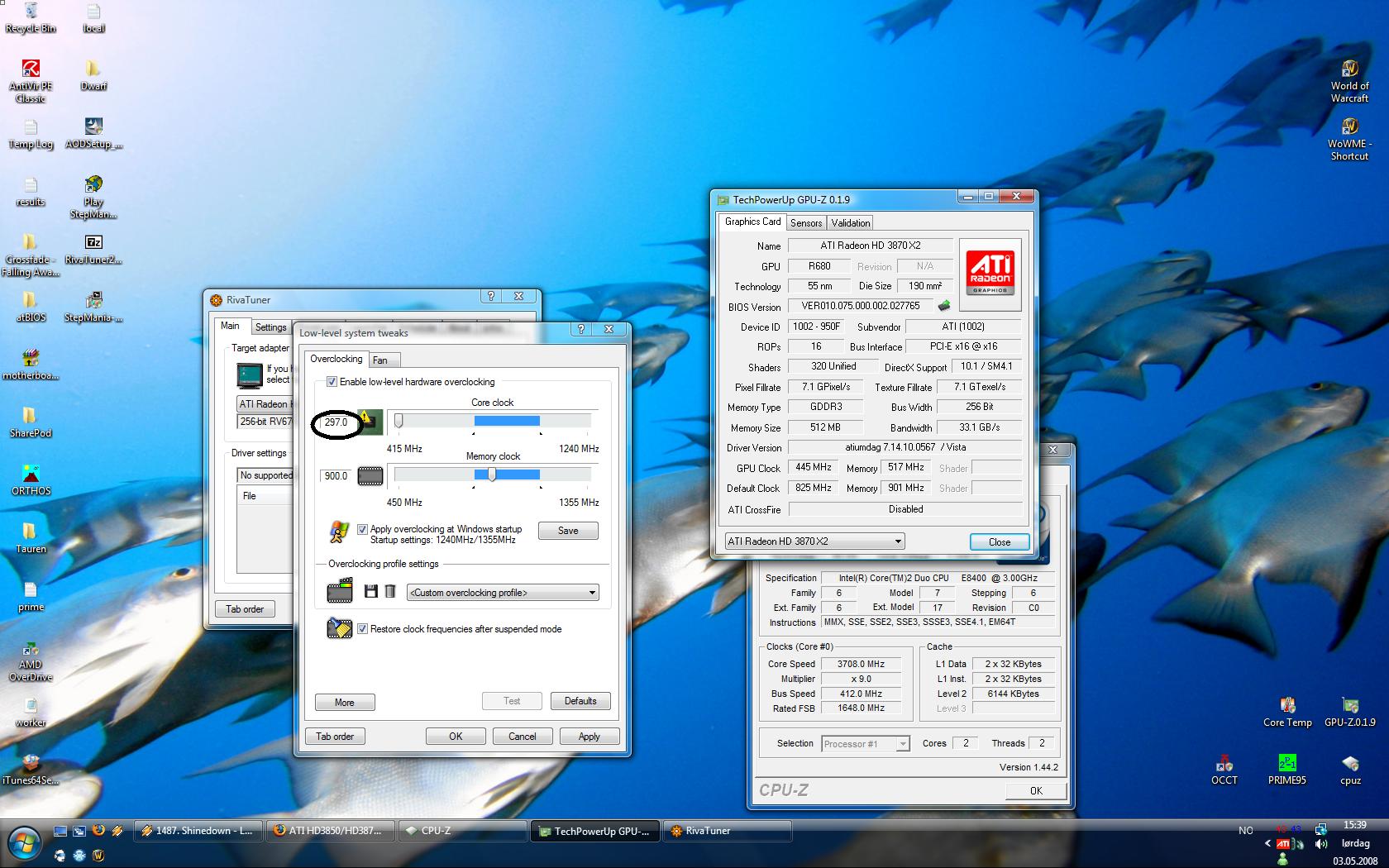Click the save profile floppy icon
The height and width of the screenshot is (868, 1389).
371,592
